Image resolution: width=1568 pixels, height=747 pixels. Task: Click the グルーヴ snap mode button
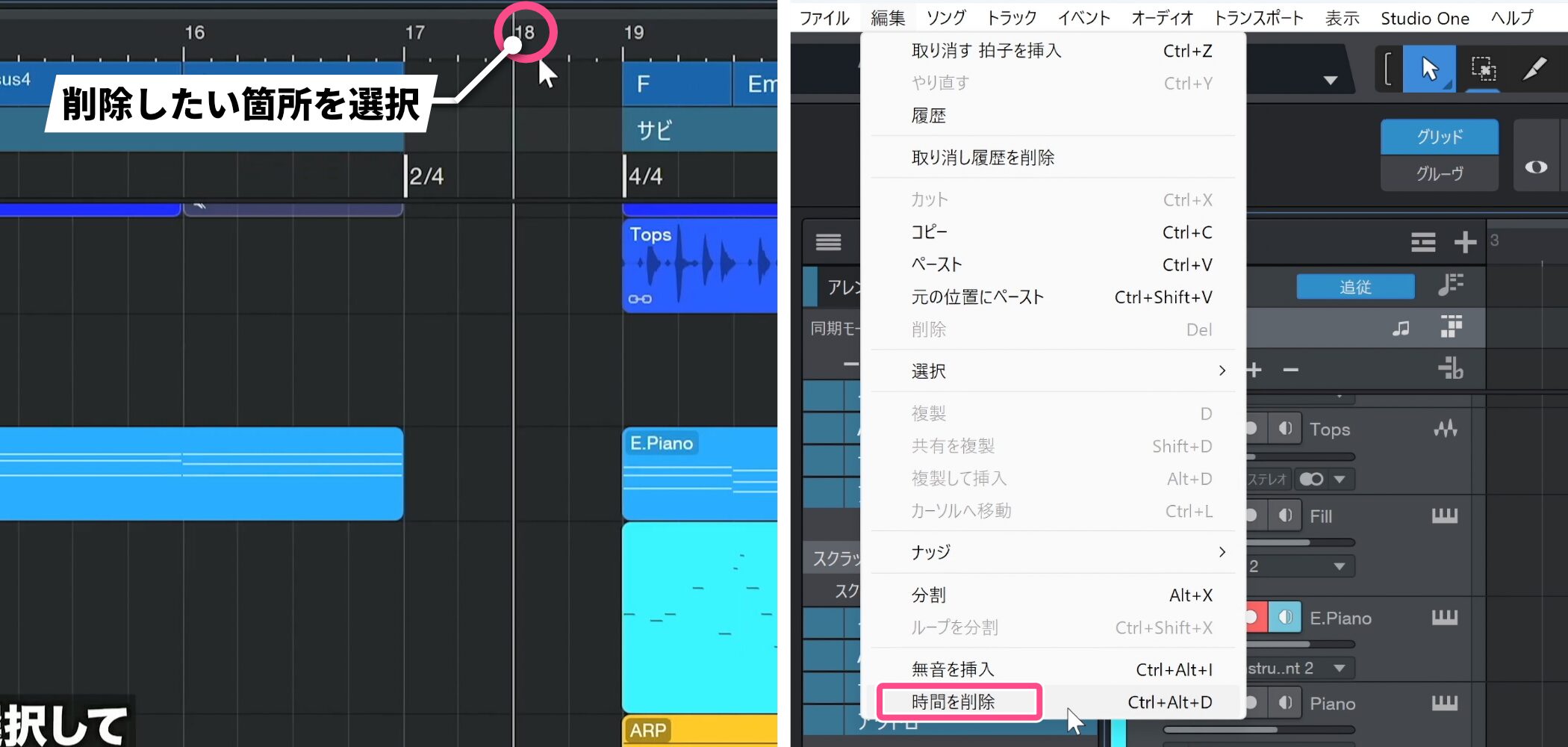pos(1439,174)
